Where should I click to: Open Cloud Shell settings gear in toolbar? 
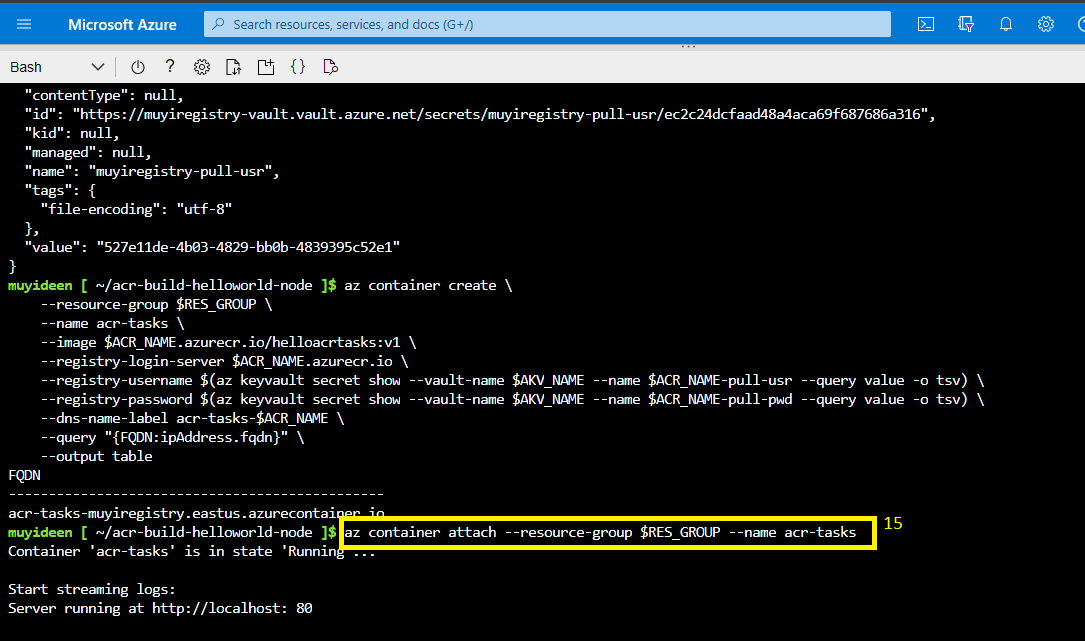201,67
